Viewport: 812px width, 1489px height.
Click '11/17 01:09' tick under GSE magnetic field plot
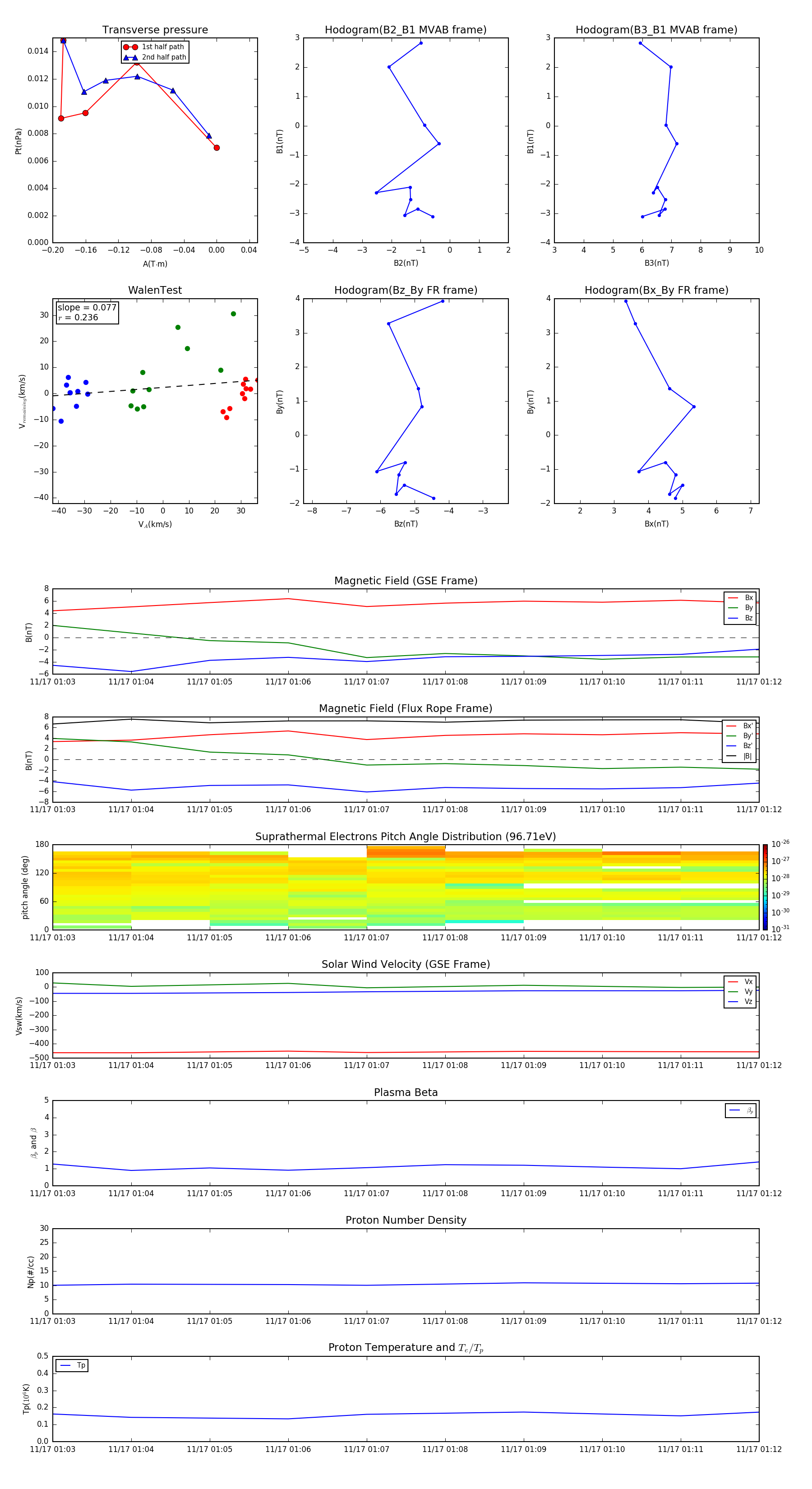tap(524, 682)
